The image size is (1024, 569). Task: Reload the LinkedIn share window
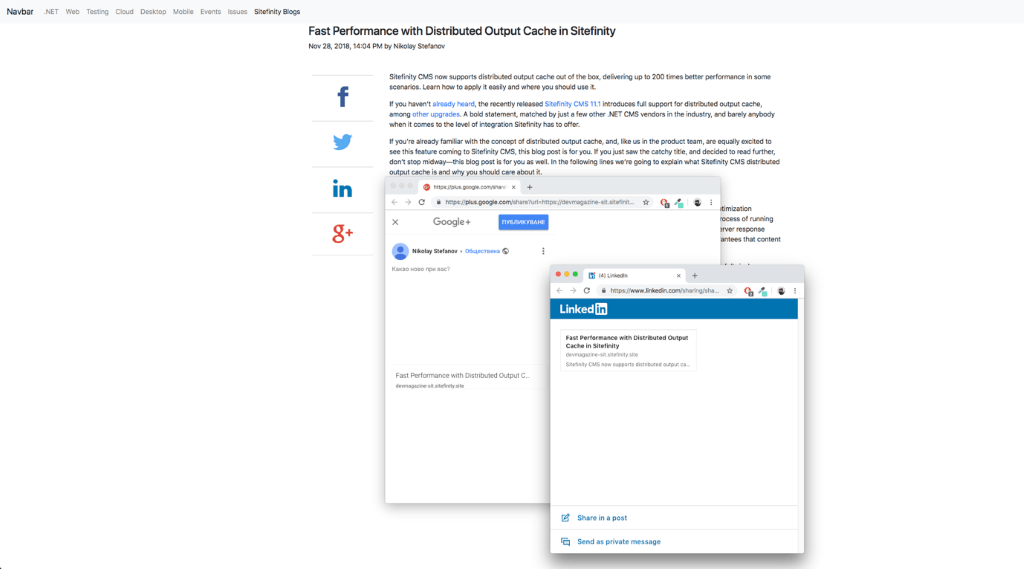[587, 290]
